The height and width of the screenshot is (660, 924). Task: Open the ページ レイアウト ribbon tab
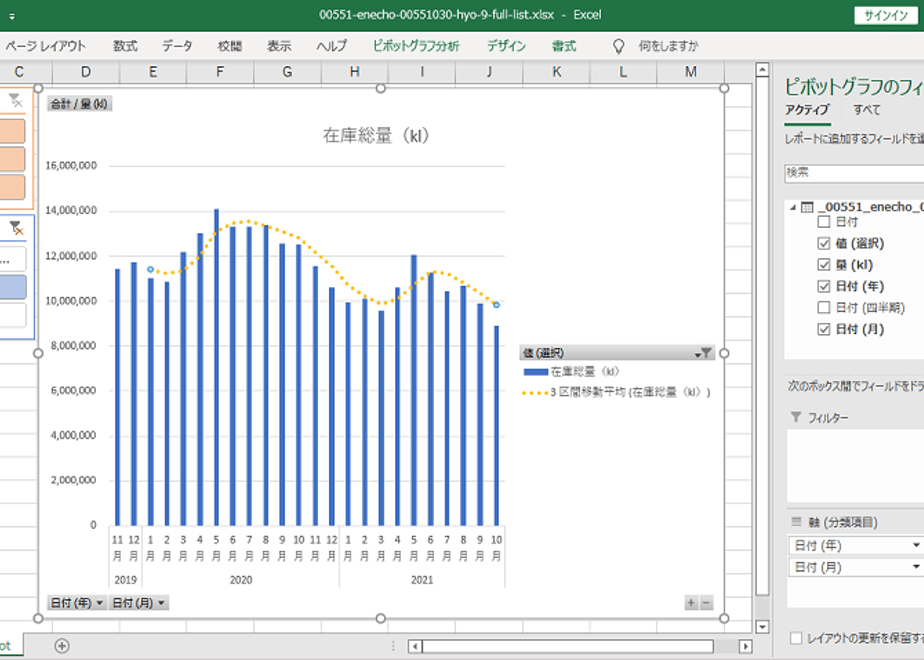coord(45,46)
